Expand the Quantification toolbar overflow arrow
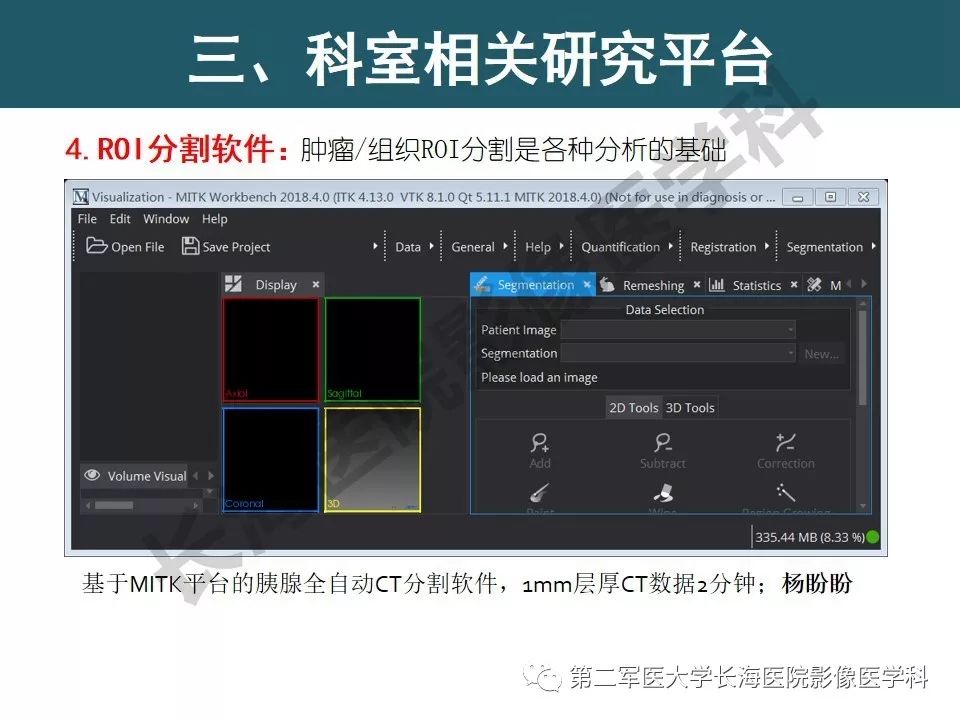This screenshot has height=720, width=960. click(670, 246)
